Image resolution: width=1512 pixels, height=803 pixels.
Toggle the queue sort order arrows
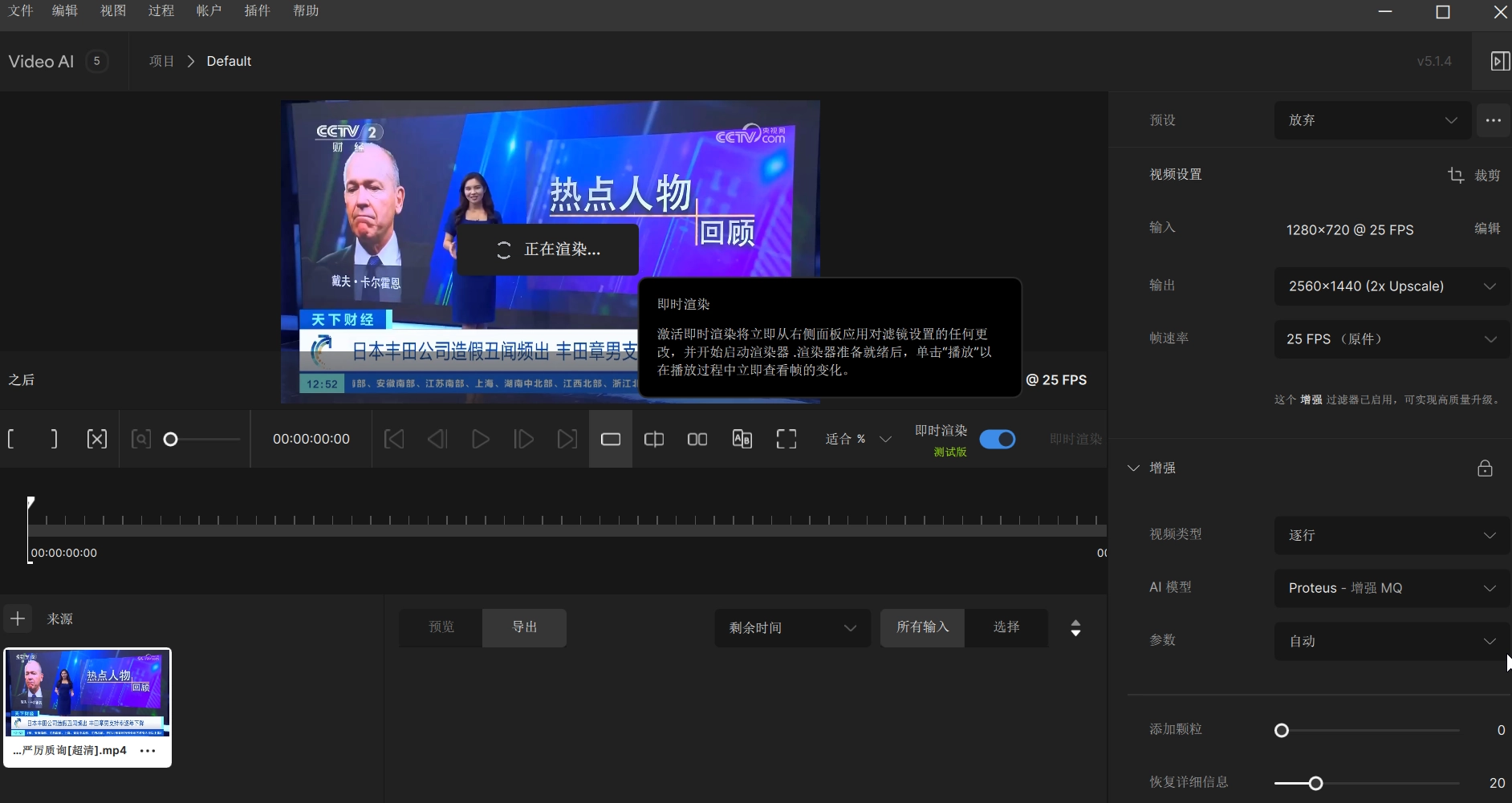1075,628
